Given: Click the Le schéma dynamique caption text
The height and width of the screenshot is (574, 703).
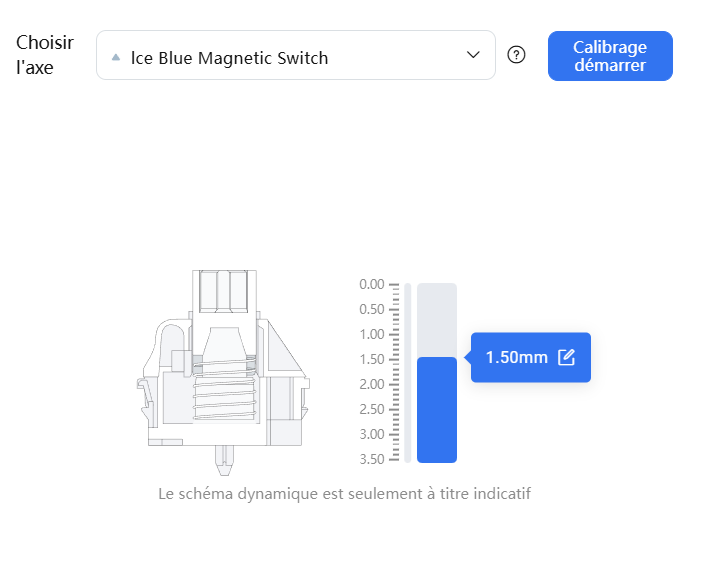Looking at the screenshot, I should (344, 494).
